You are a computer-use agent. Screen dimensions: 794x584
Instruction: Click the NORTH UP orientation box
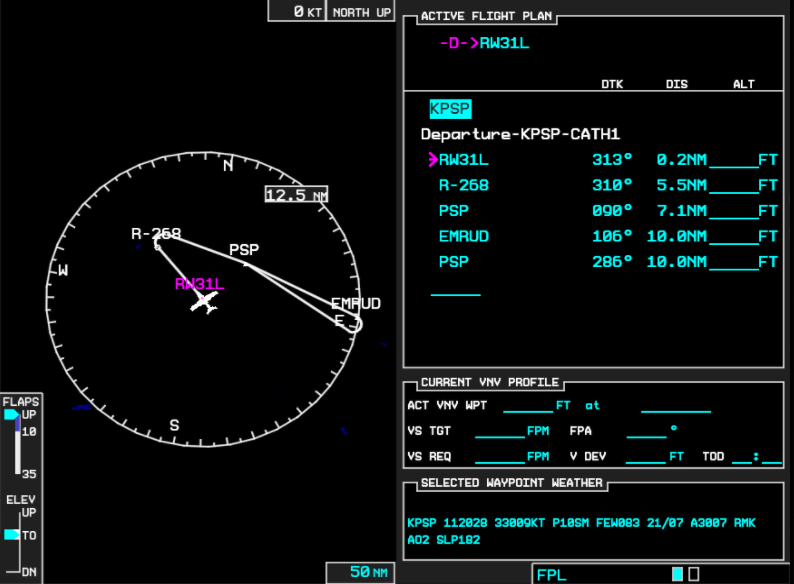(x=362, y=12)
